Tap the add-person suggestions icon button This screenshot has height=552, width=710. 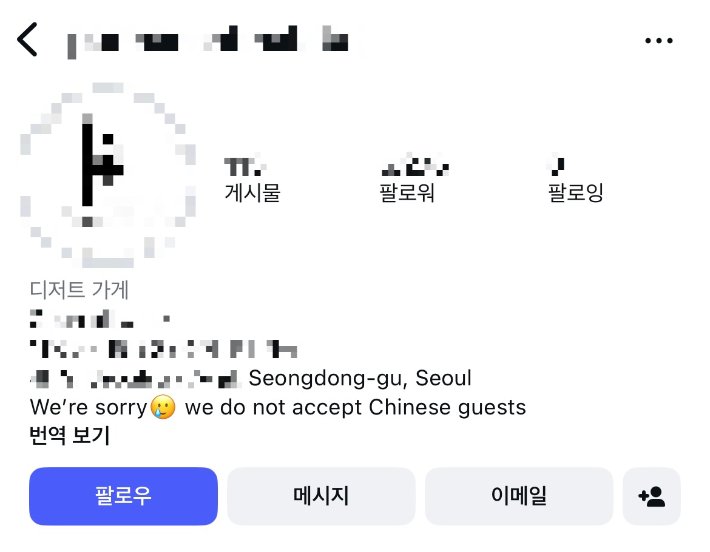(651, 496)
